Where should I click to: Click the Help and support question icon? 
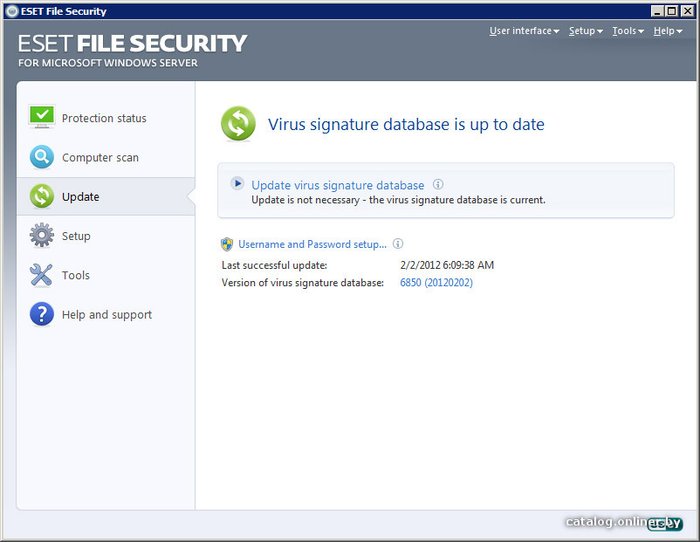point(41,314)
